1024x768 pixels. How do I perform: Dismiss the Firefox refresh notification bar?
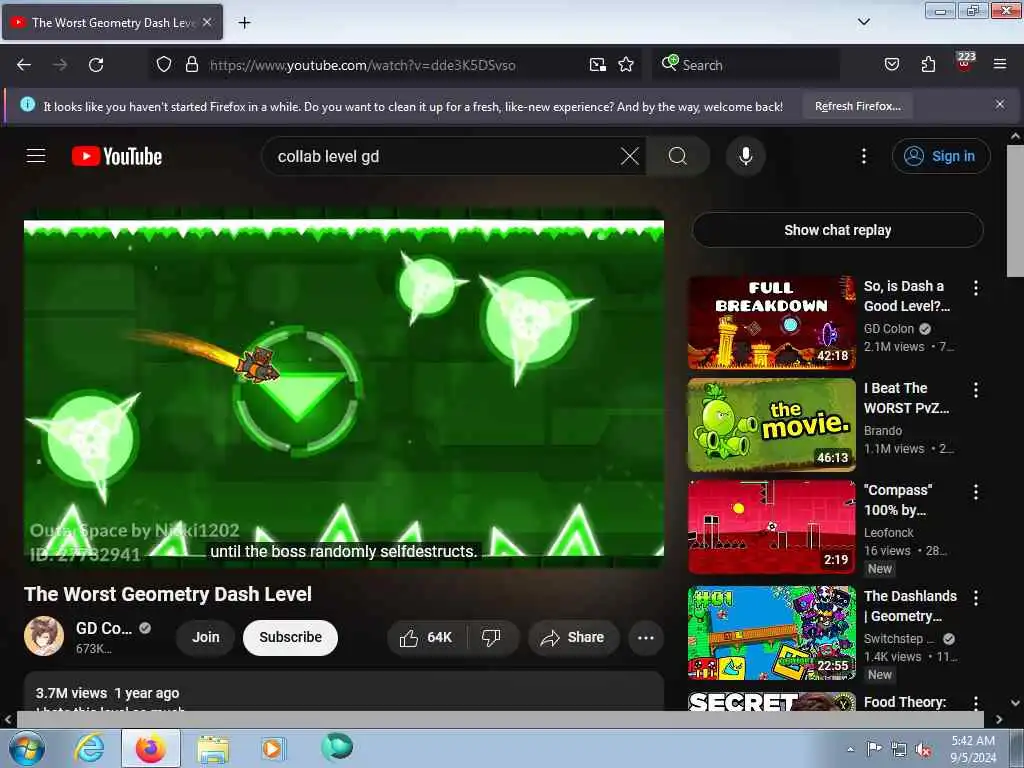[x=1000, y=104]
